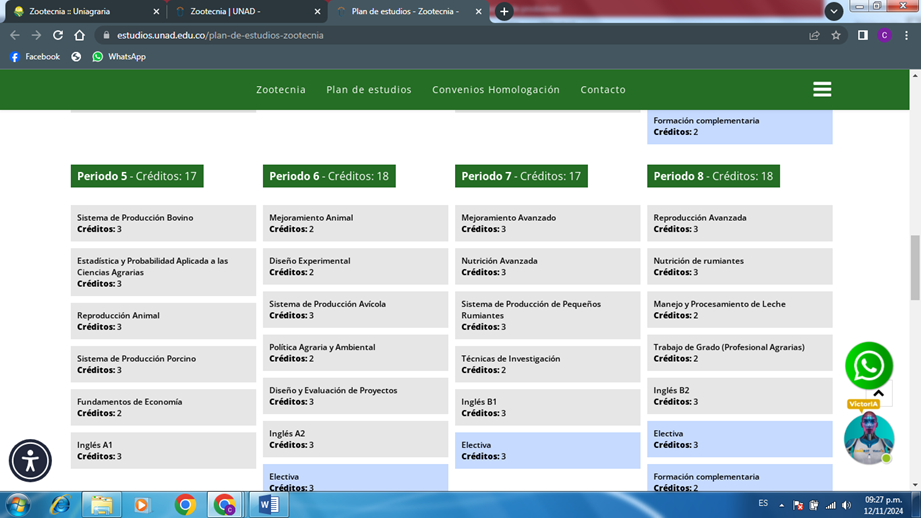Viewport: 921px width, 518px height.
Task: Reload the page with the refresh icon
Action: pos(58,35)
